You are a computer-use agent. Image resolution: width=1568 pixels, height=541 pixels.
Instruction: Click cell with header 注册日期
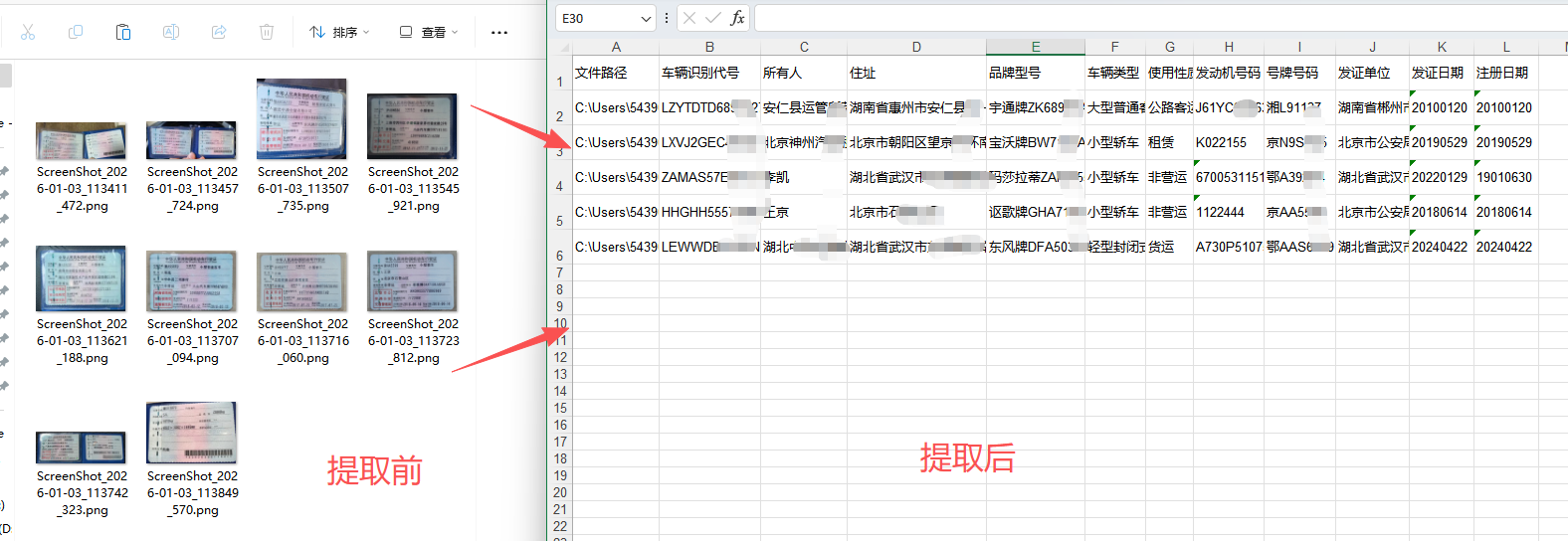pyautogui.click(x=1506, y=73)
